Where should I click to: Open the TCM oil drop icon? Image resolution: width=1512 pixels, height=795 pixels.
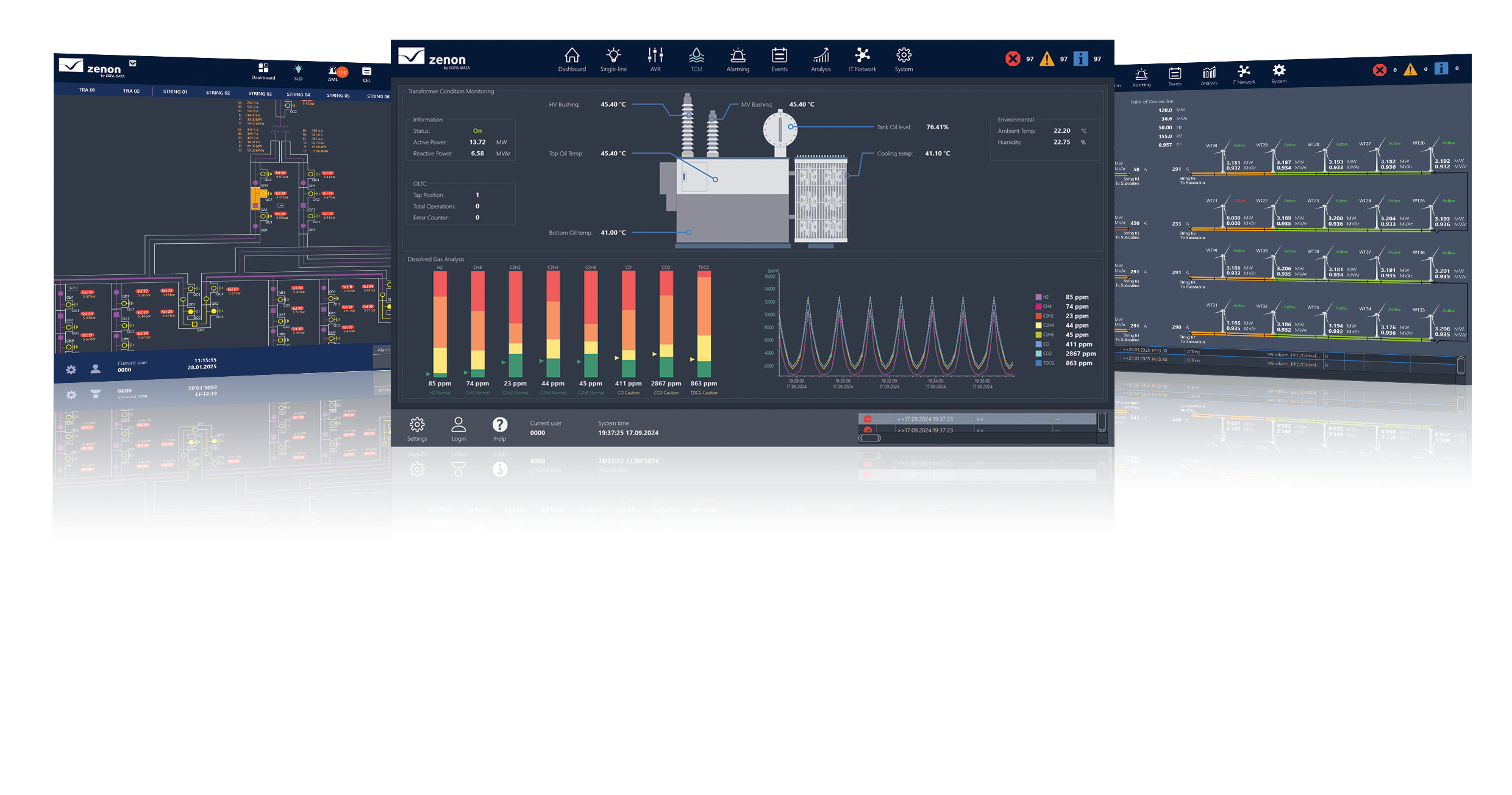pos(696,56)
